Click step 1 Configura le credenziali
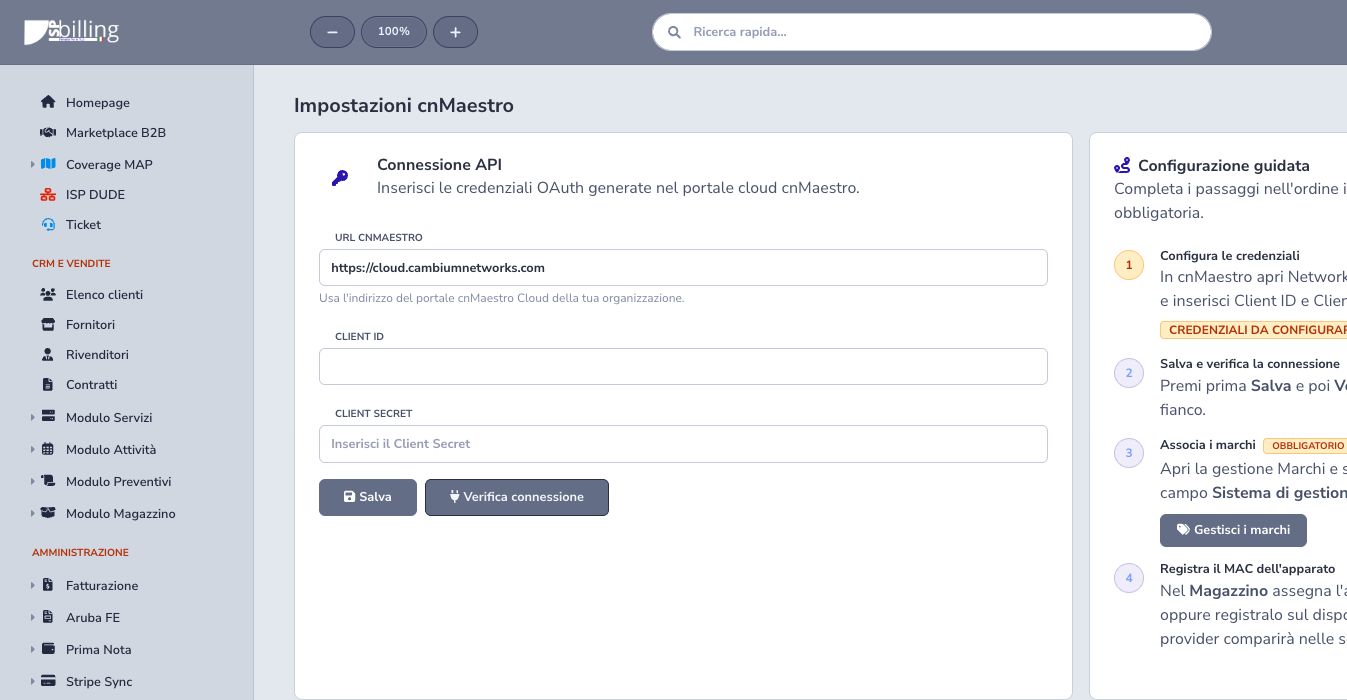 (1230, 256)
